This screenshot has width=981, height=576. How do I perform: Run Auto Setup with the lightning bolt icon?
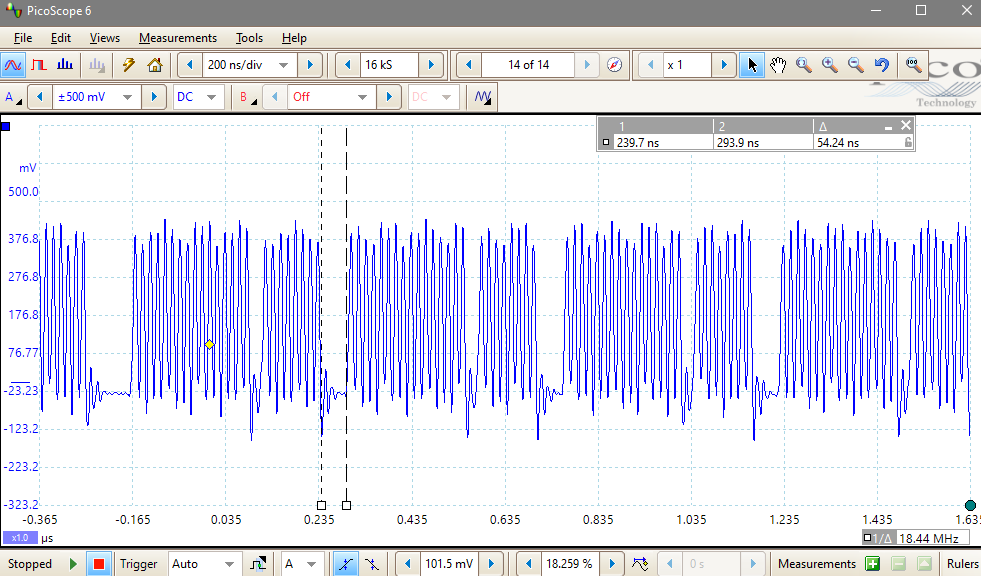(x=128, y=64)
